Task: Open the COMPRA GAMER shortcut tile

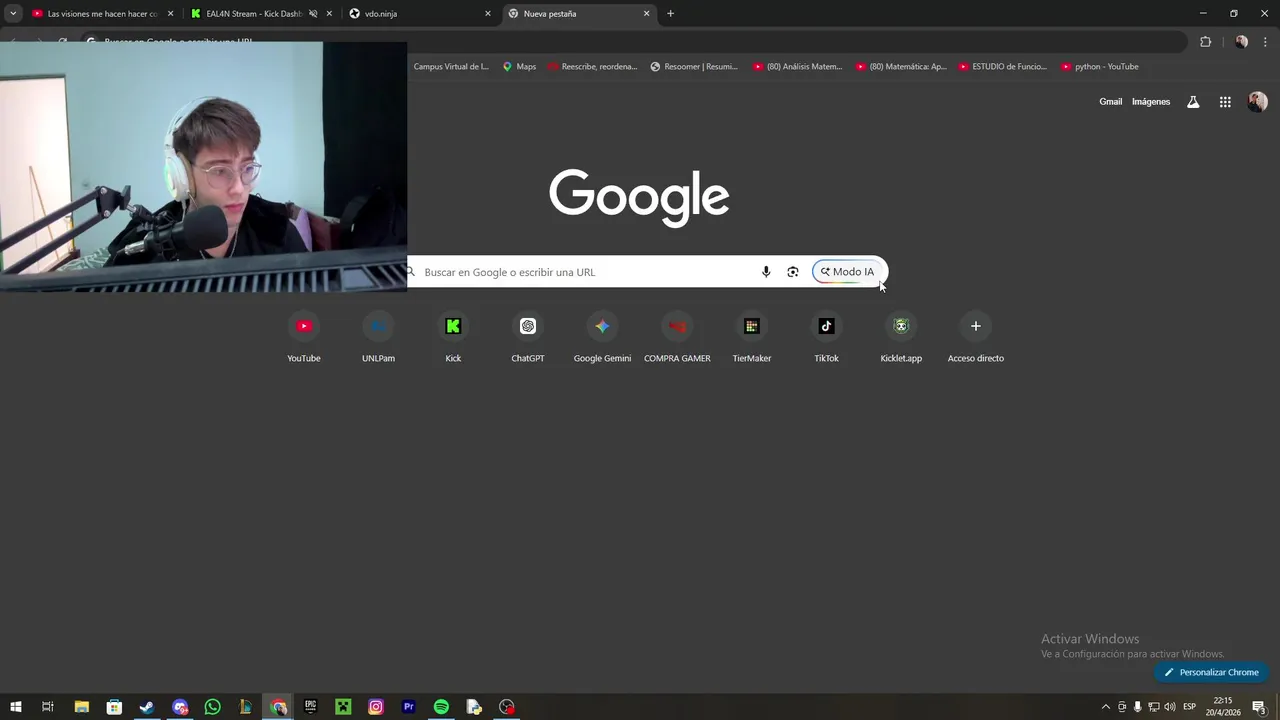Action: tap(677, 338)
